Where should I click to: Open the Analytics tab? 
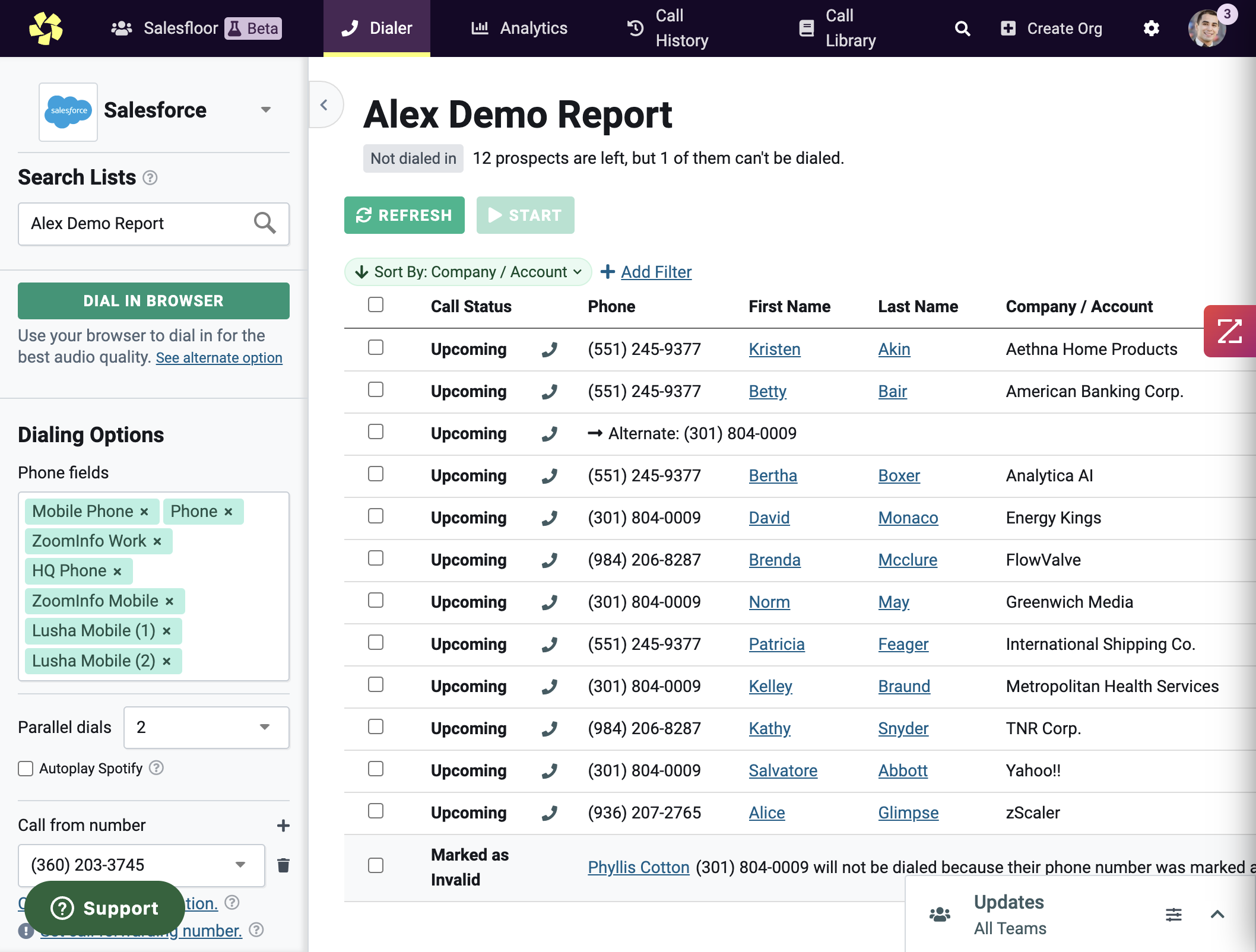[x=519, y=28]
